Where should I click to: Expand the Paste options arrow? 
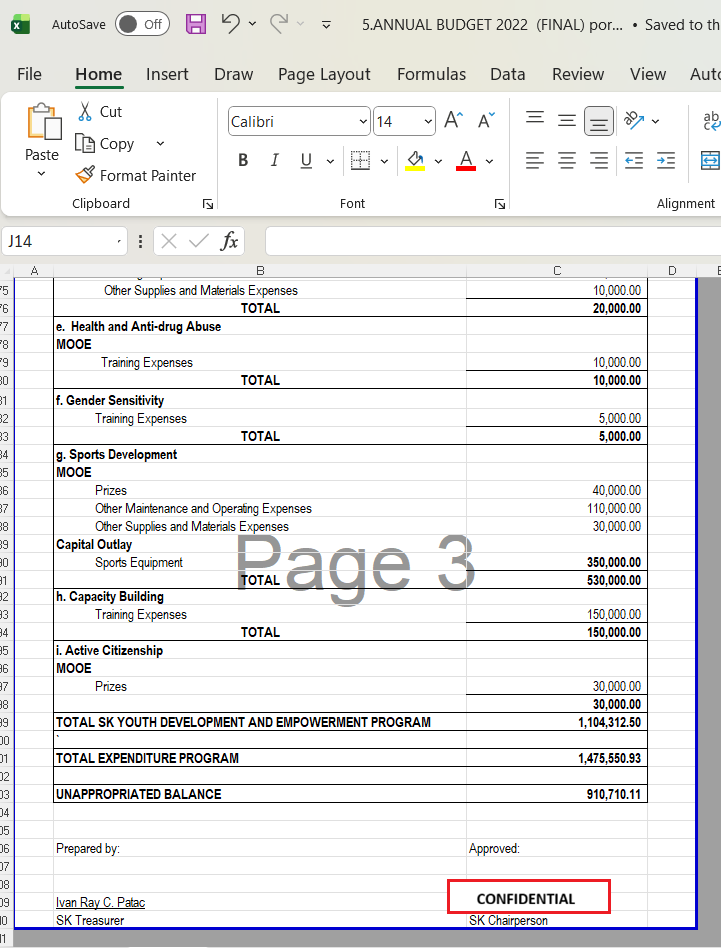pyautogui.click(x=41, y=174)
